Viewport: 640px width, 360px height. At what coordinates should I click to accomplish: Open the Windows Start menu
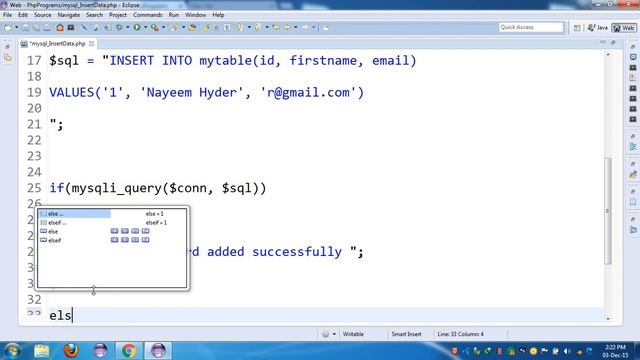tap(12, 351)
